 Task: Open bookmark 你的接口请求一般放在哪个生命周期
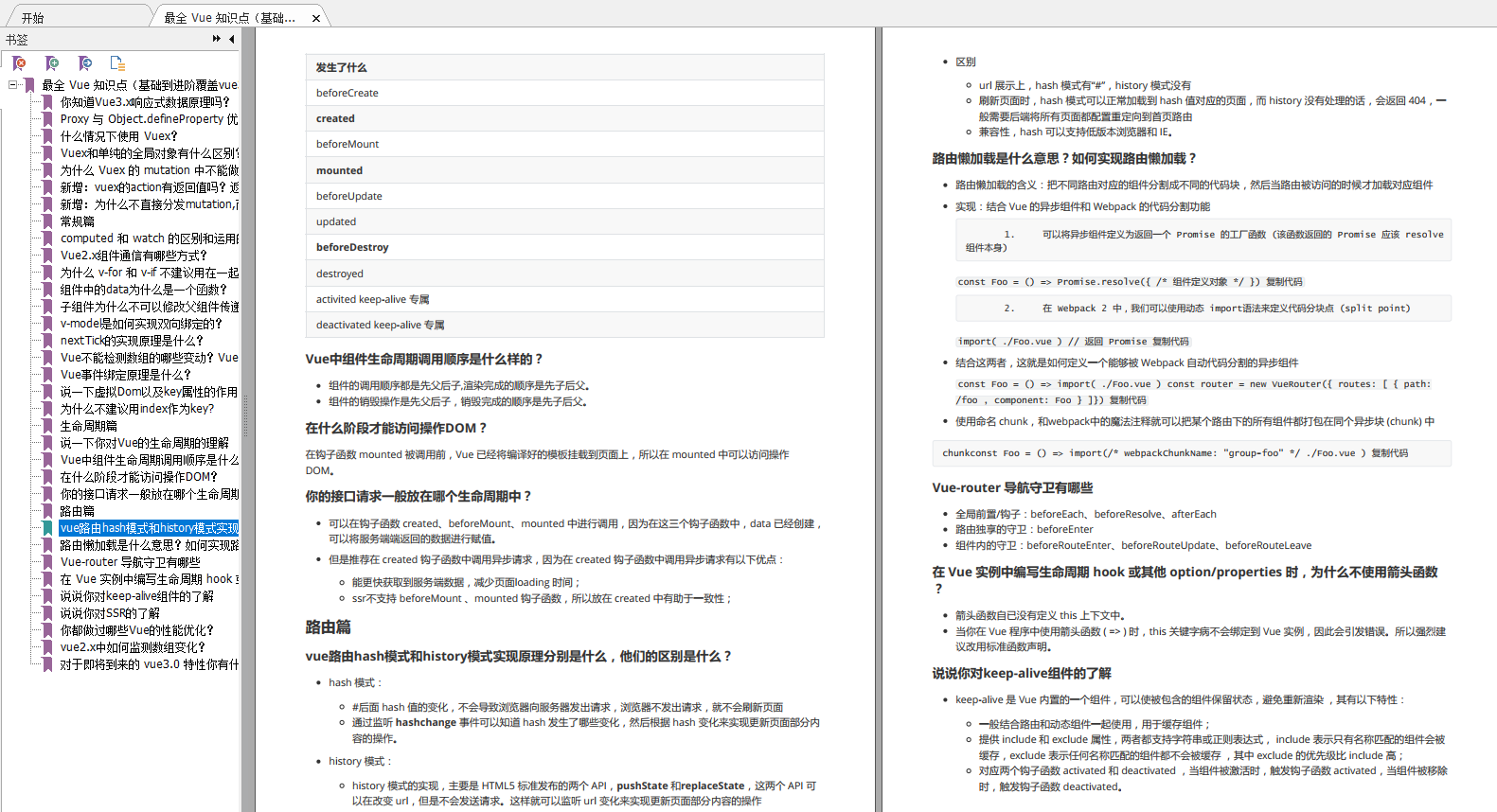[x=149, y=494]
